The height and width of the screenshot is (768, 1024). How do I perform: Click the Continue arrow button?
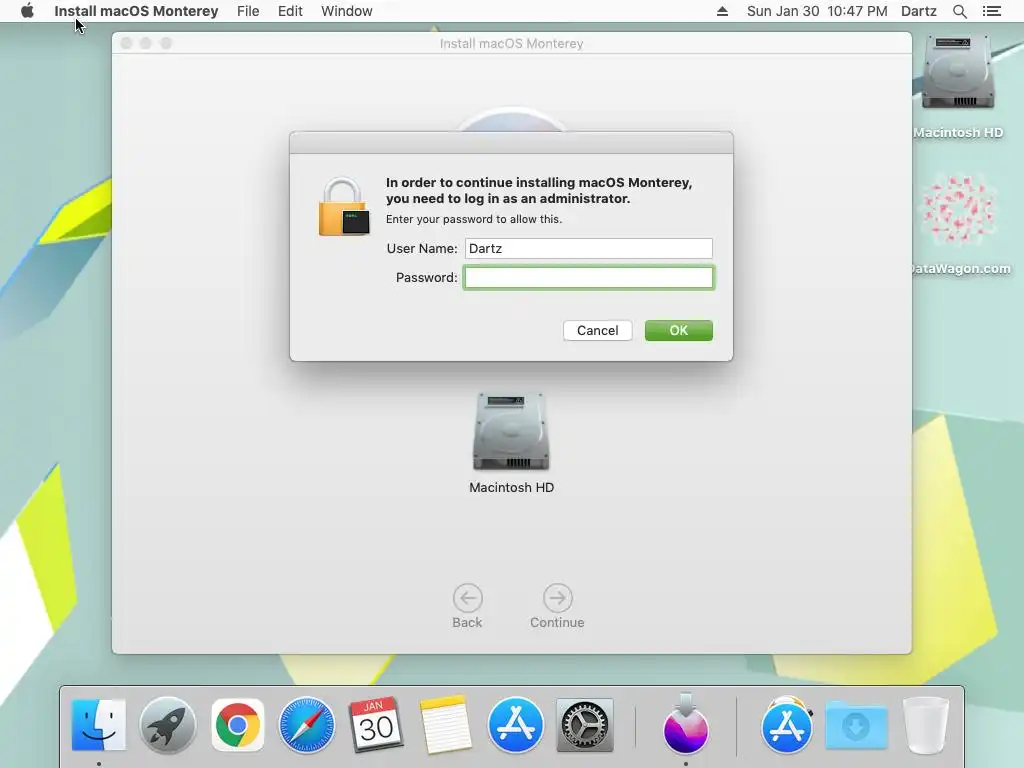(x=557, y=598)
